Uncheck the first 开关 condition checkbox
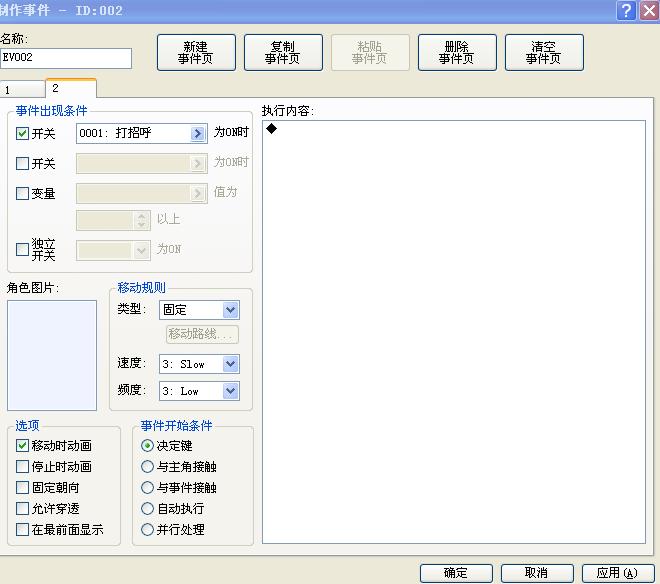 (22, 133)
